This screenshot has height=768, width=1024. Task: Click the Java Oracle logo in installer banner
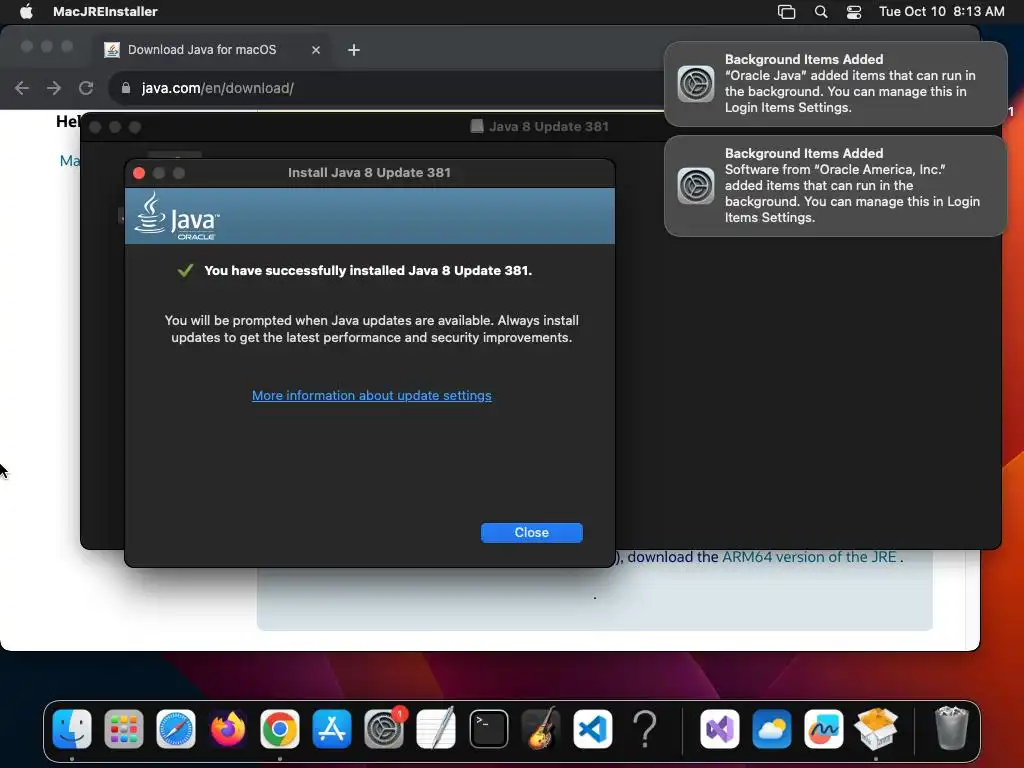click(177, 216)
